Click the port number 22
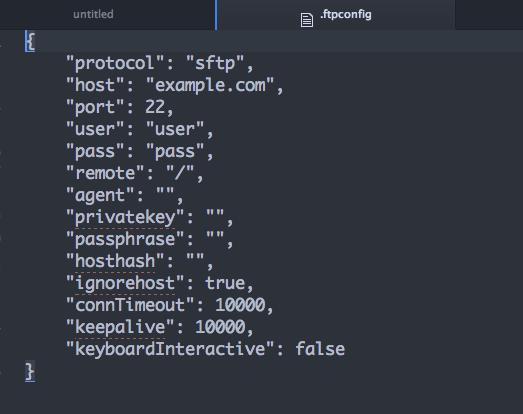Screen dimensions: 523x414 pos(155,107)
